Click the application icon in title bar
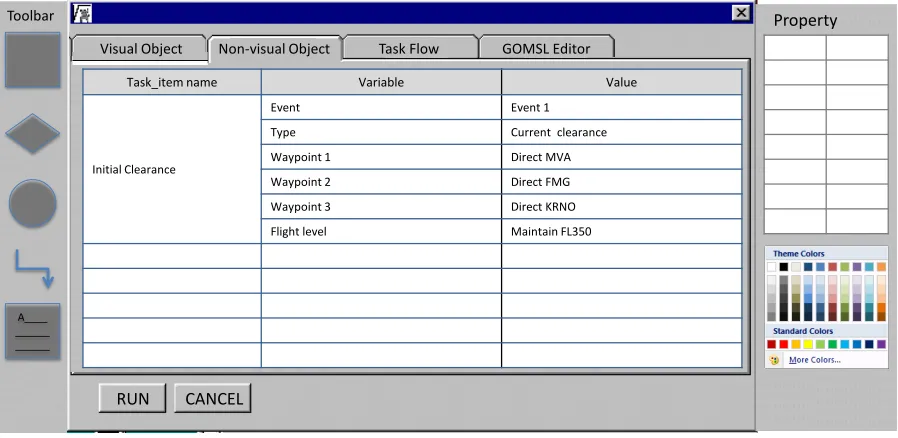898x438 pixels. pos(83,13)
